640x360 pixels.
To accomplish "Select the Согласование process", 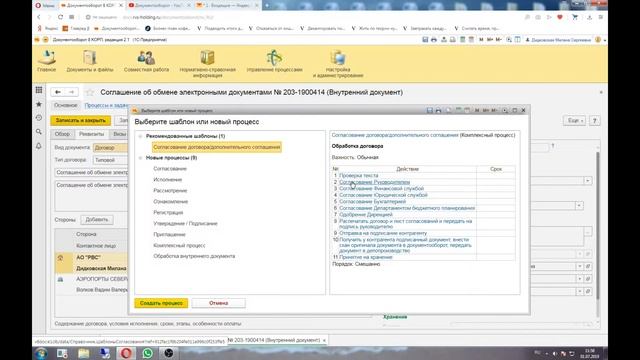I will pyautogui.click(x=170, y=169).
